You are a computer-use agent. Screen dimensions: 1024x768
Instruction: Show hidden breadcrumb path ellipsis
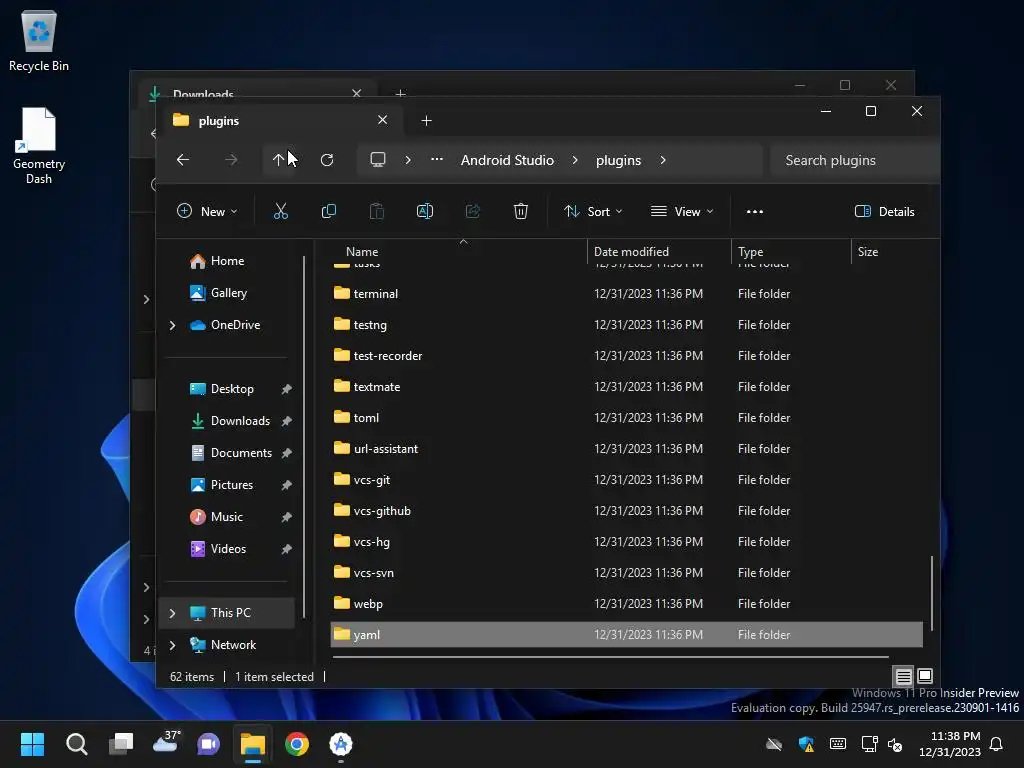pyautogui.click(x=437, y=159)
